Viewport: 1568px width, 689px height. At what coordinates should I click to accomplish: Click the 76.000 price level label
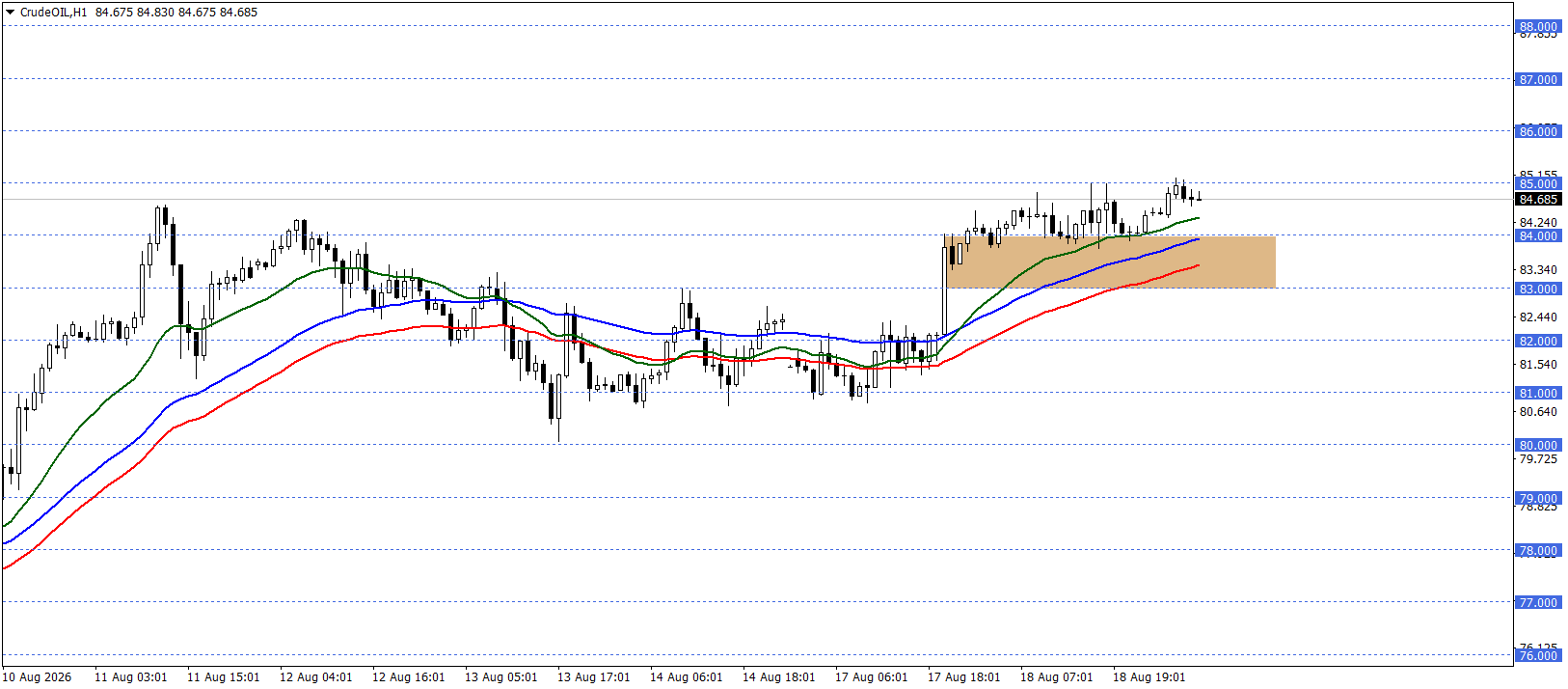pyautogui.click(x=1538, y=655)
